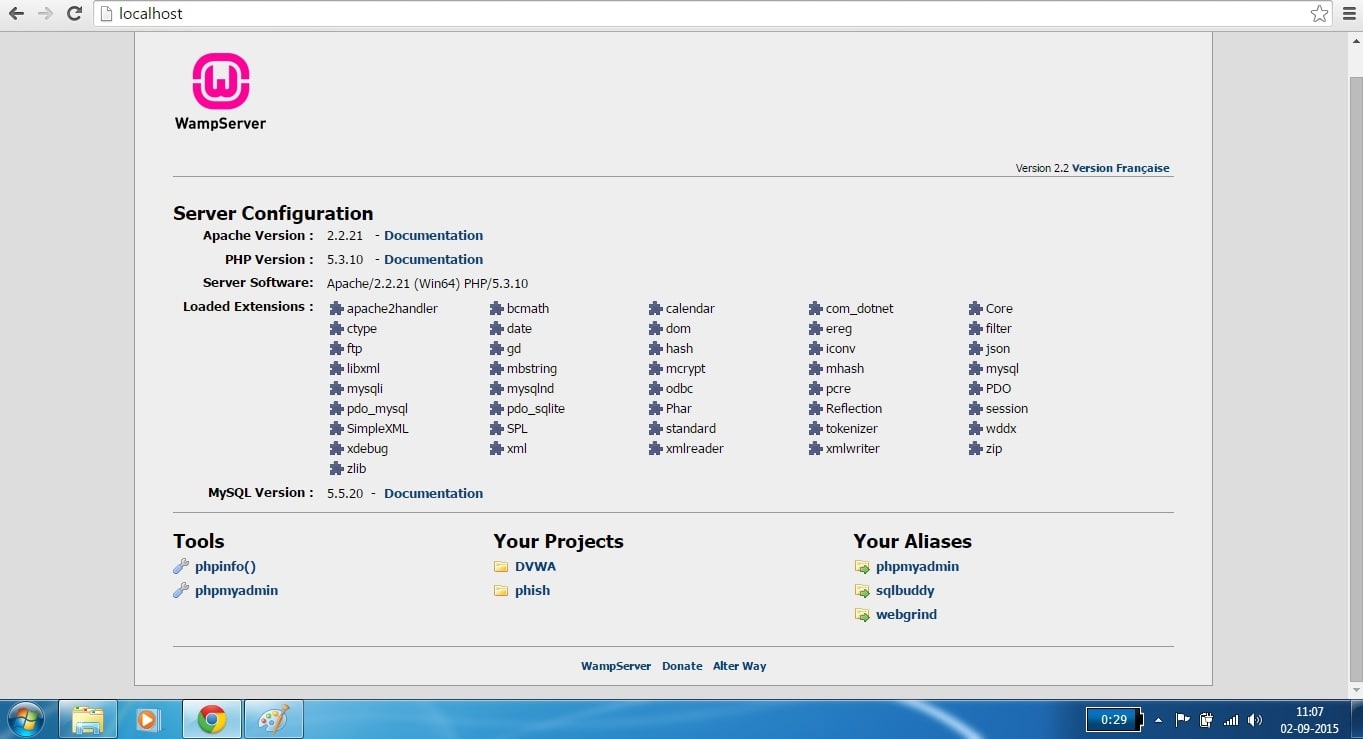
Task: Click the mbstring extension text
Action: (x=531, y=368)
